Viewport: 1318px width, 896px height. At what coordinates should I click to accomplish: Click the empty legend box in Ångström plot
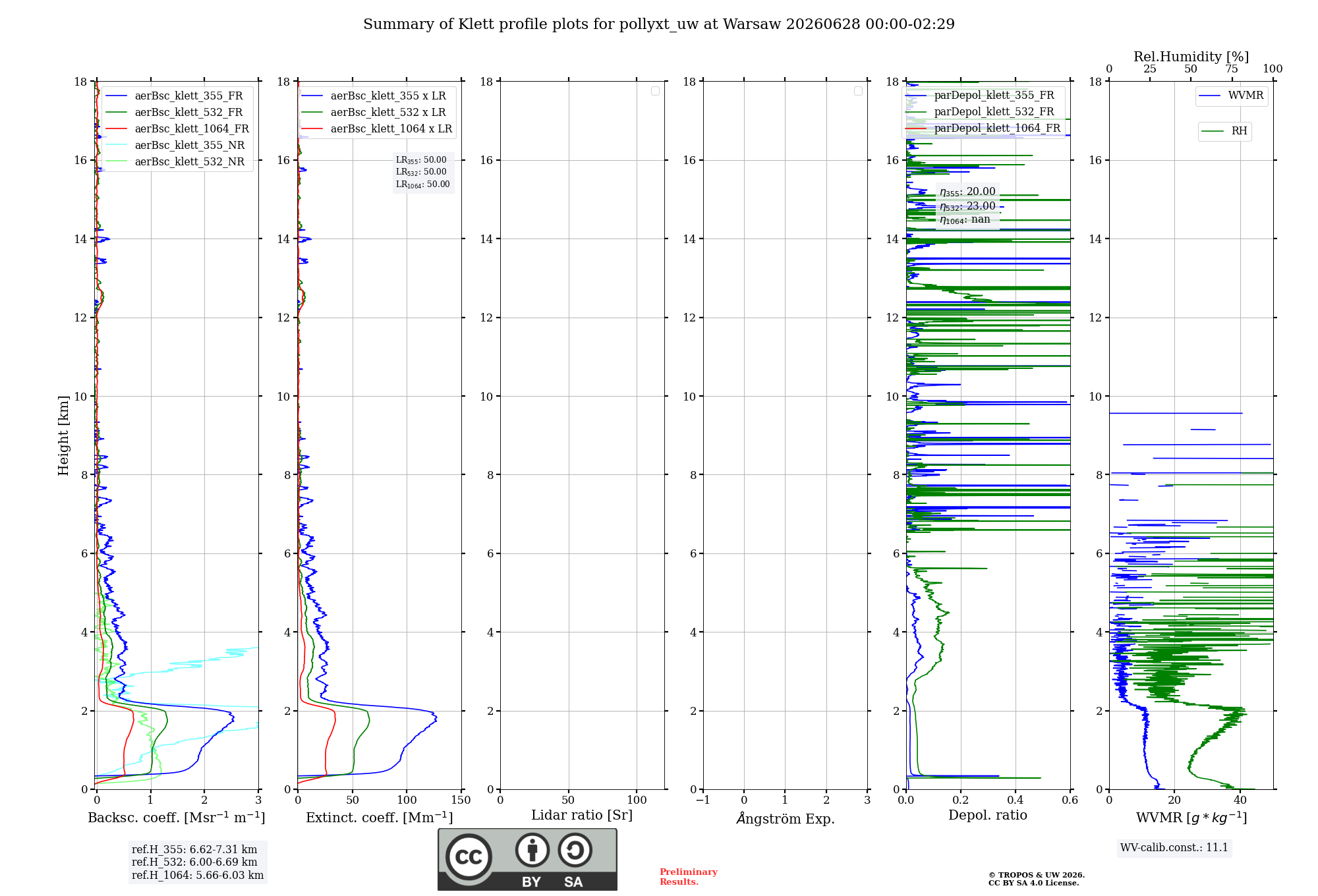pyautogui.click(x=858, y=91)
